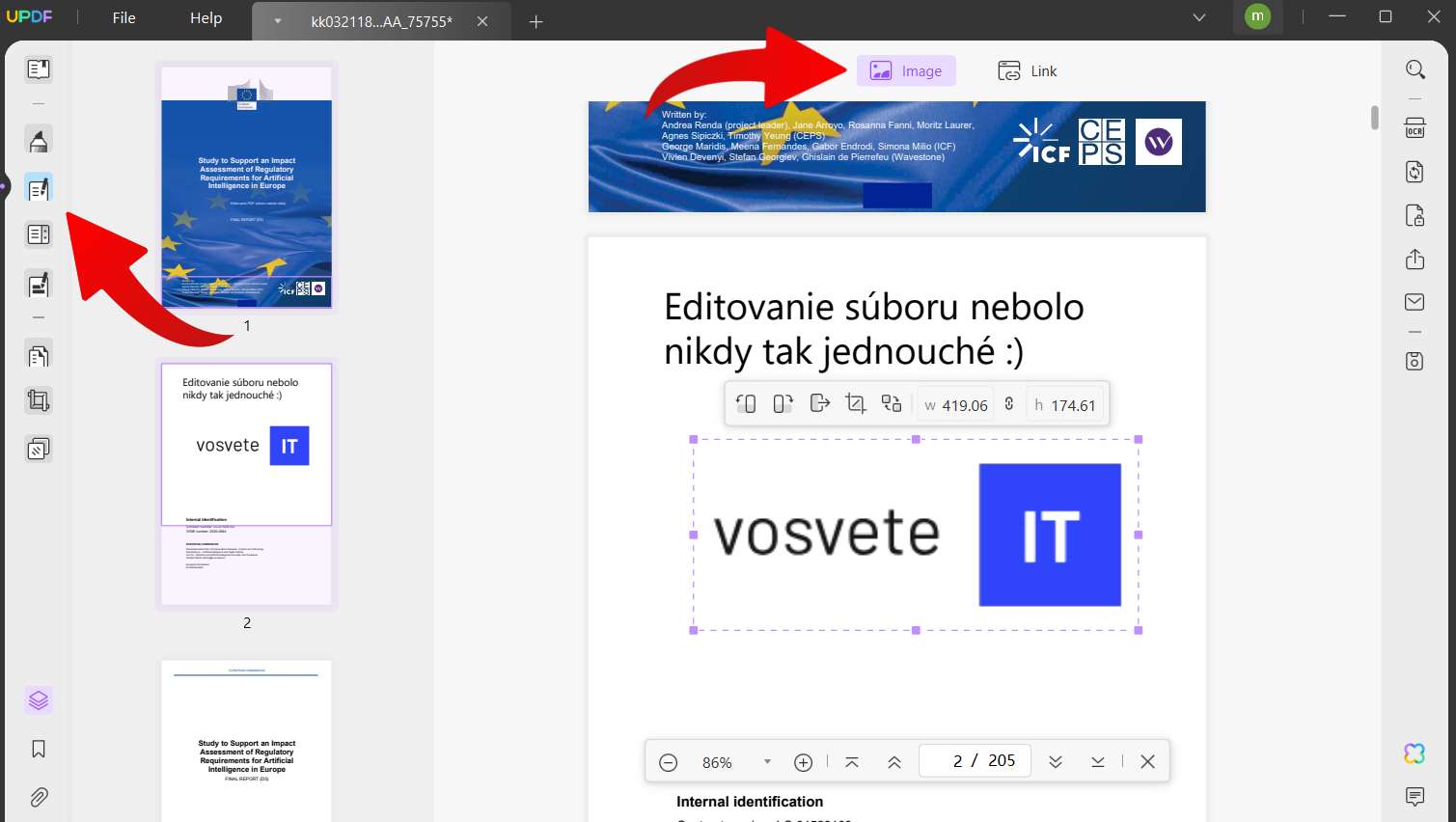Extract the selected image
Viewport: 1456px width, 822px height.
click(819, 403)
